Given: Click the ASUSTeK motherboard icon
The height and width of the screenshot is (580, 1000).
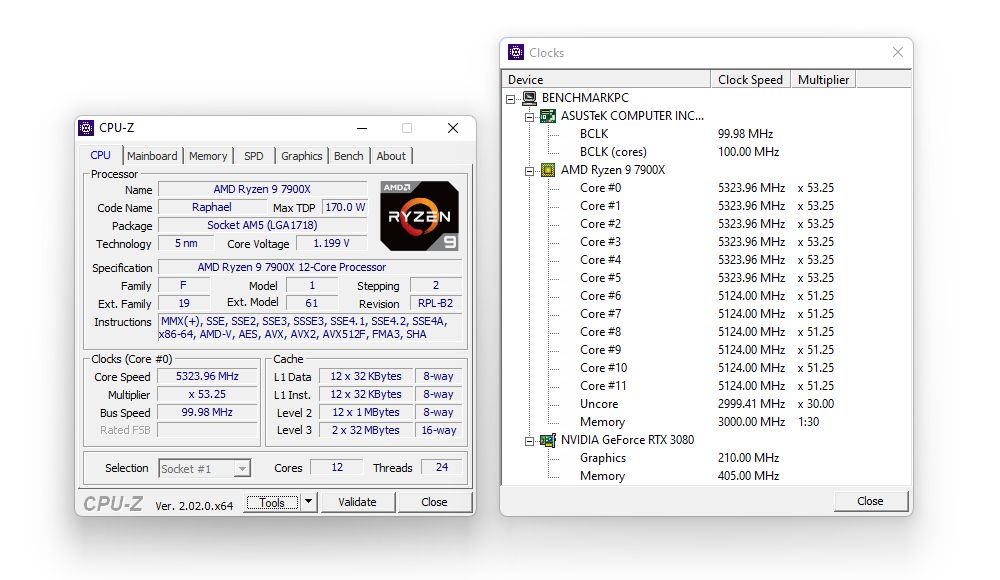Looking at the screenshot, I should point(548,116).
